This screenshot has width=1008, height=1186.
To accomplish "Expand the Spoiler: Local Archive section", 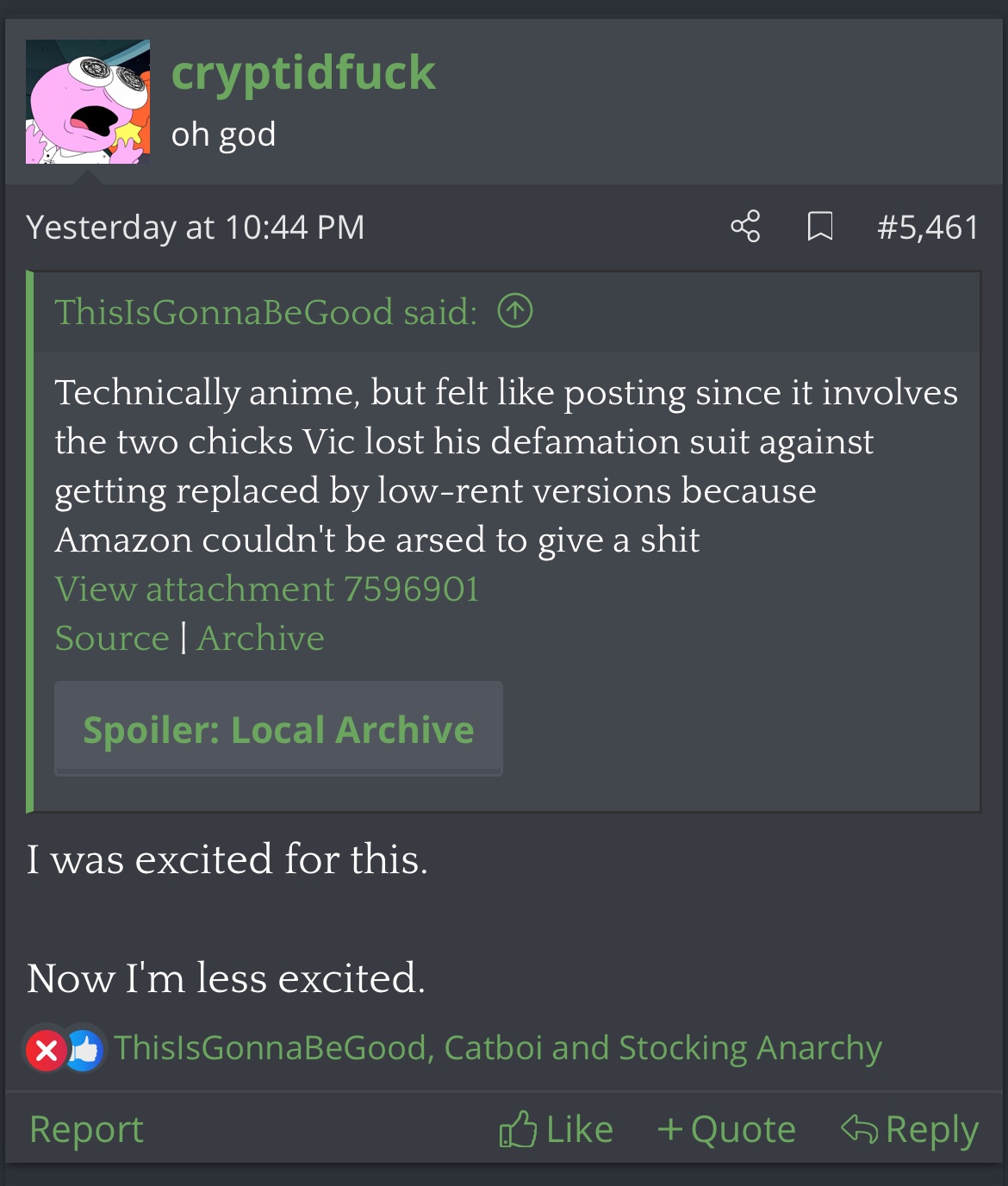I will point(278,729).
